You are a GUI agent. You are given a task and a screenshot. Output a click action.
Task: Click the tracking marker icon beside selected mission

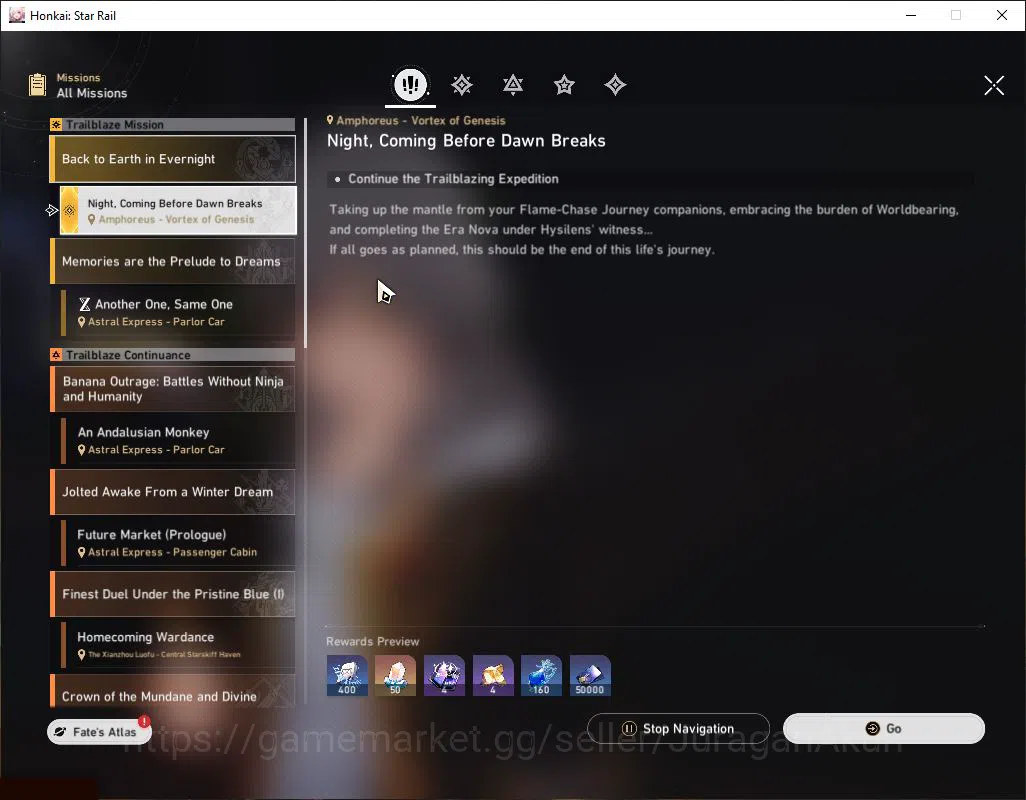pyautogui.click(x=52, y=210)
